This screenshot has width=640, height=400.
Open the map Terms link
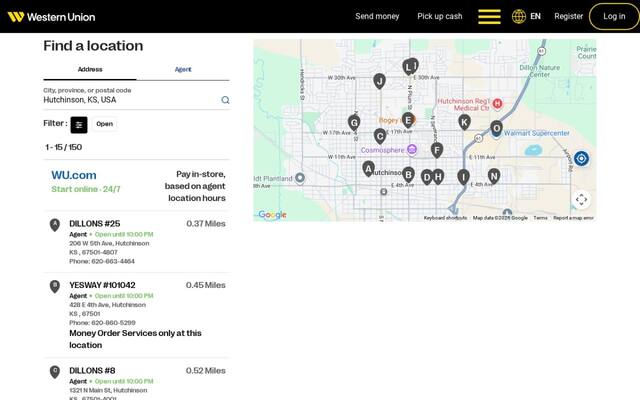[540, 218]
